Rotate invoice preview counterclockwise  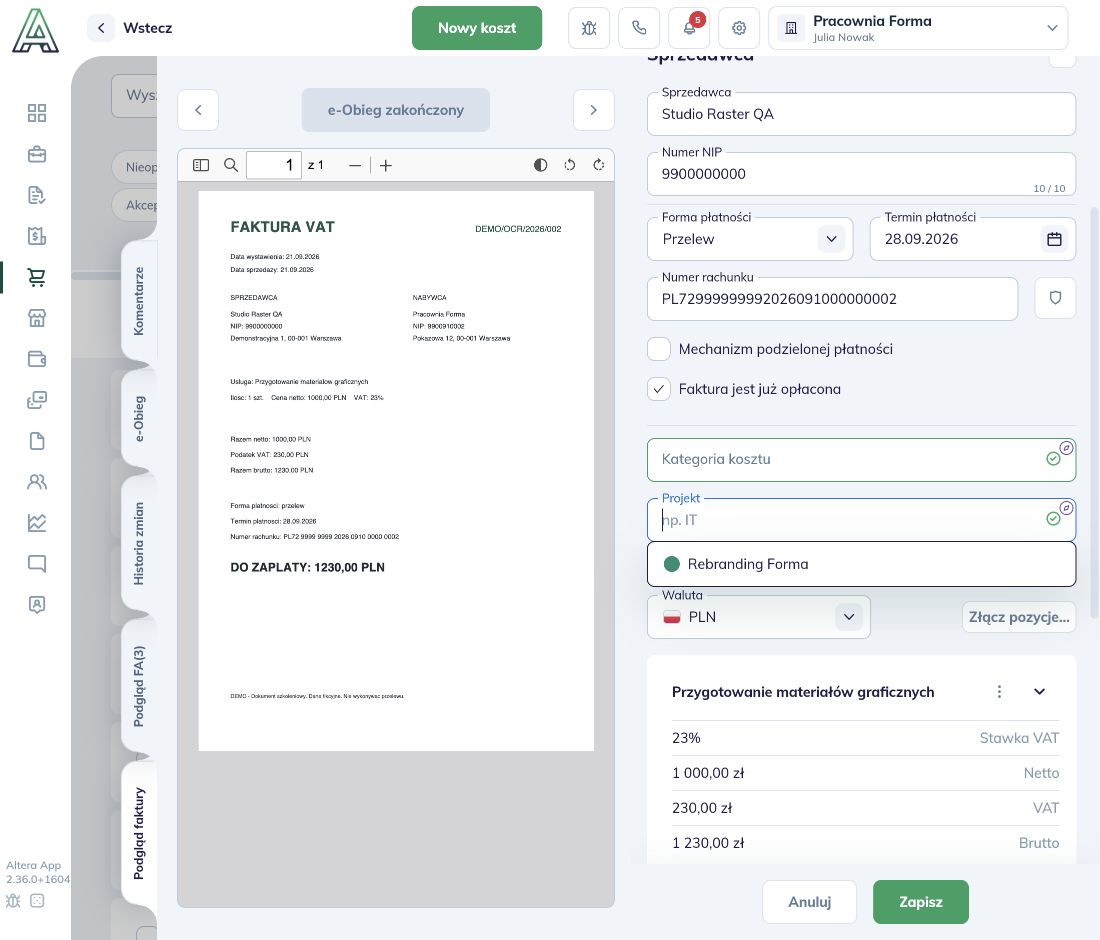570,165
